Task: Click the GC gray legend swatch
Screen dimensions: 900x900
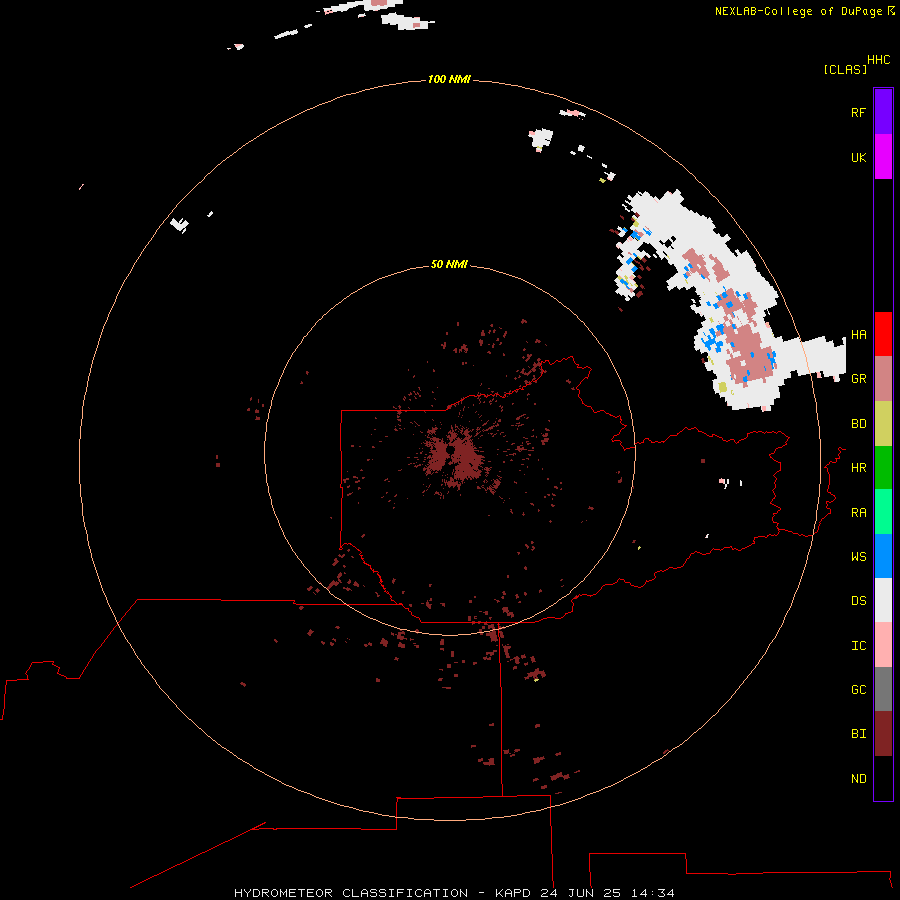Action: pyautogui.click(x=883, y=689)
